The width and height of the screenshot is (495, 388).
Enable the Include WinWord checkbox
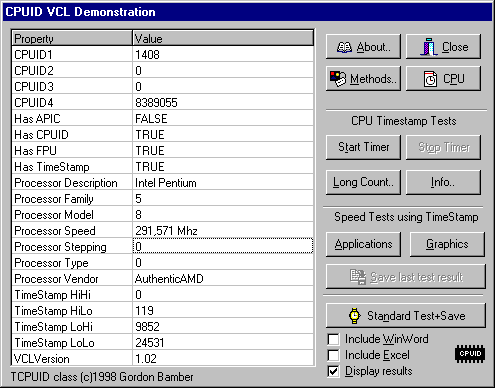[x=333, y=339]
